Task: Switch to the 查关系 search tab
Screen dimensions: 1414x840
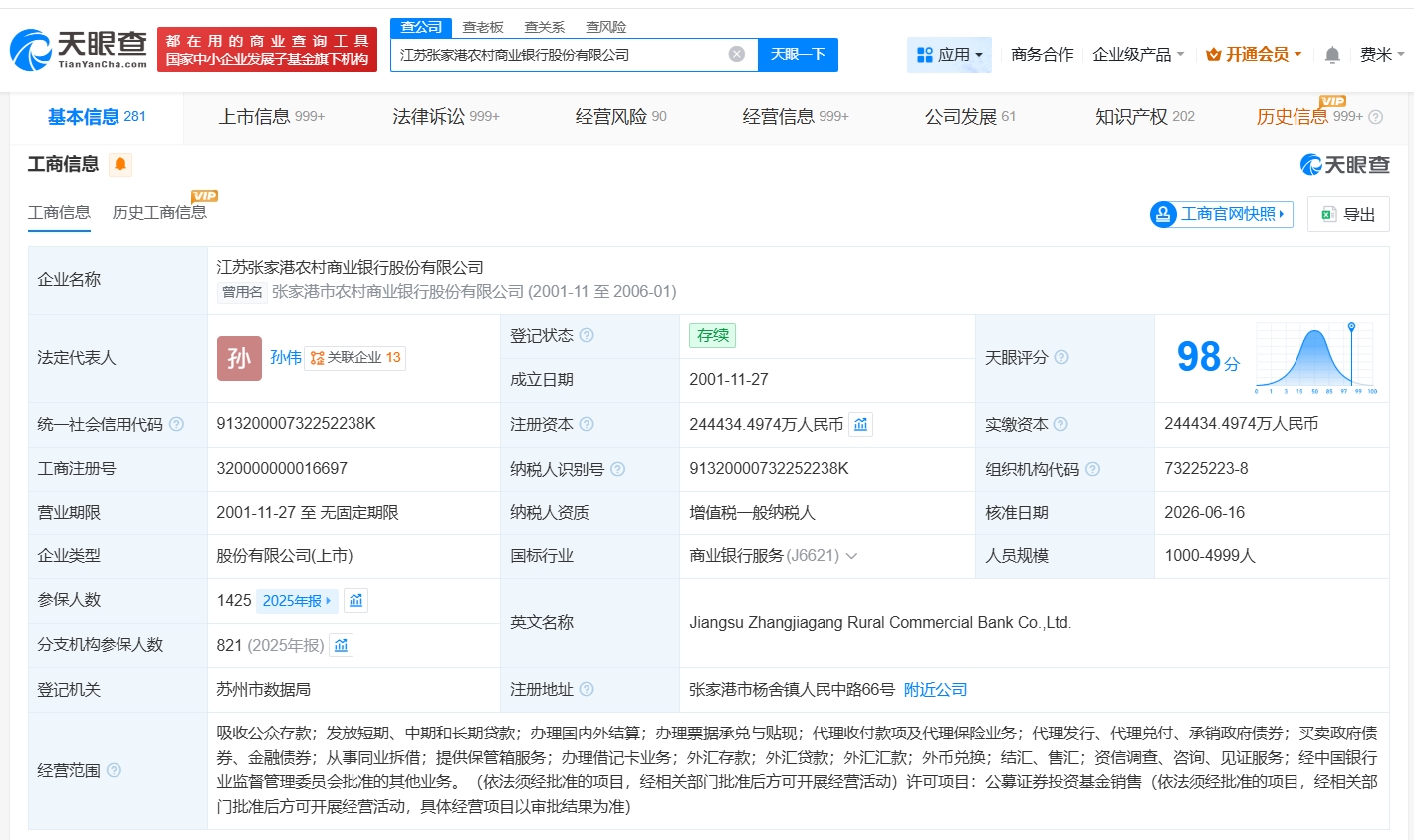Action: coord(544,27)
